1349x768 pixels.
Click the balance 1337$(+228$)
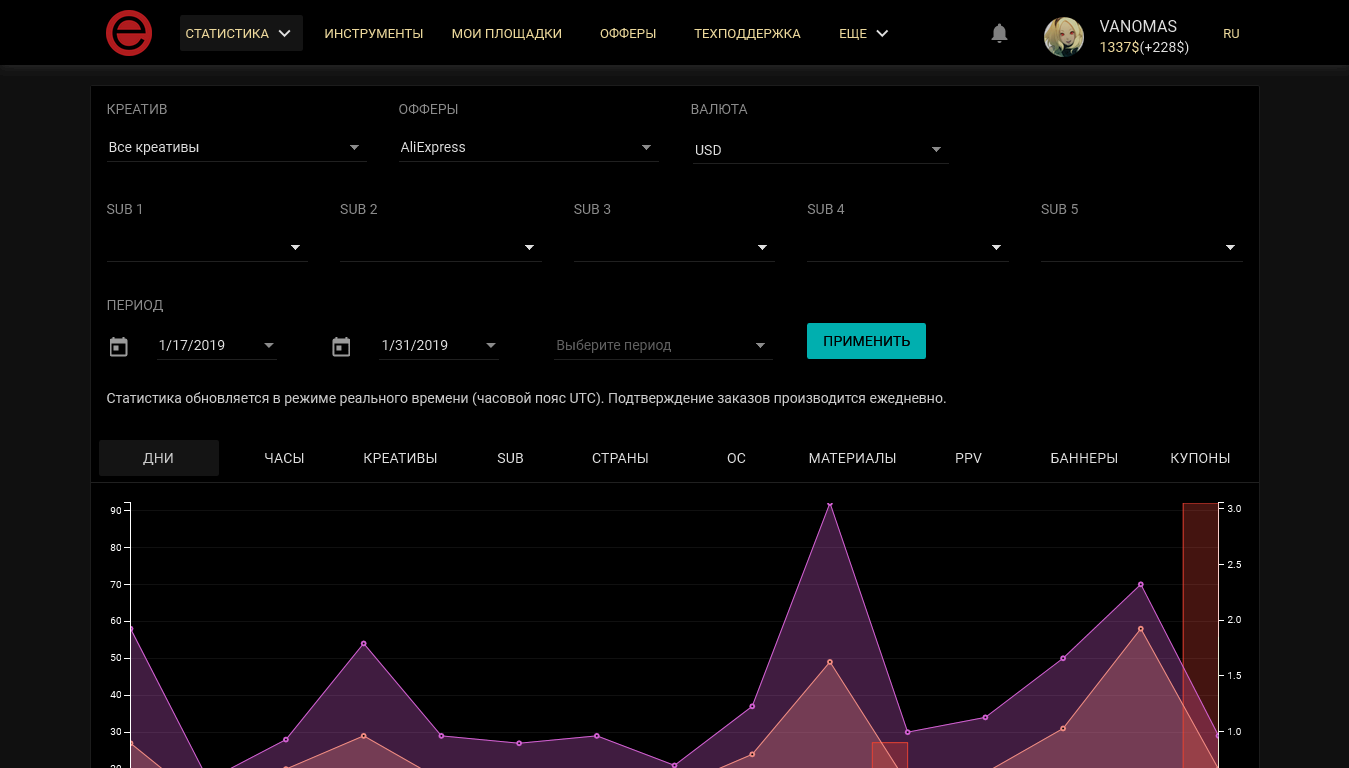coord(1144,47)
